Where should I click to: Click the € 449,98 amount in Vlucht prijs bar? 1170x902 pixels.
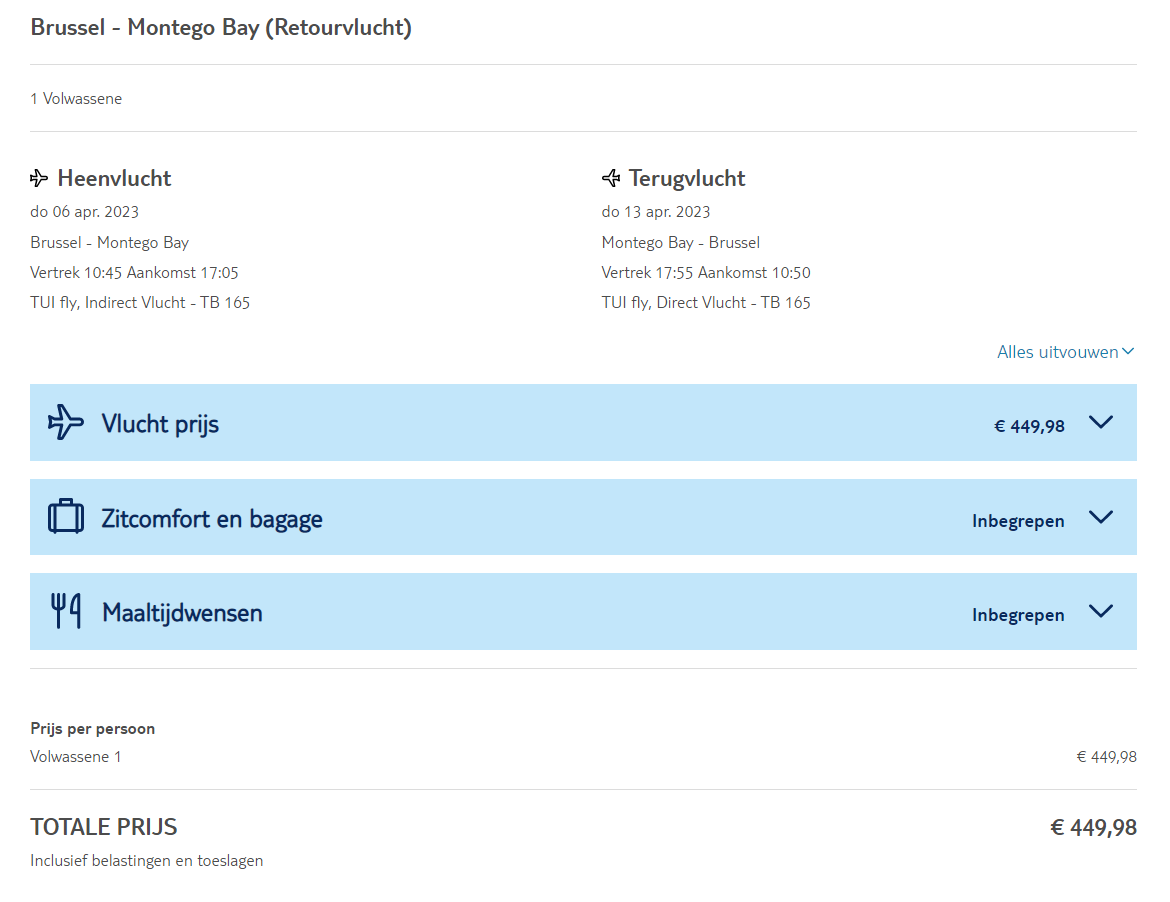[x=1029, y=426]
